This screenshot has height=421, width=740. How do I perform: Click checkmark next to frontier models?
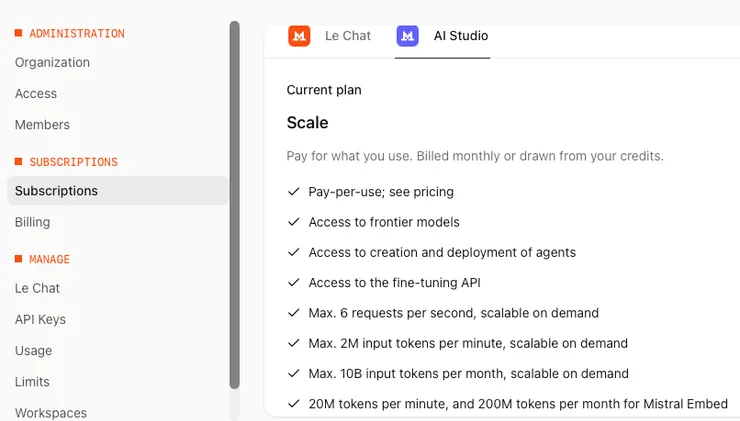[x=294, y=222]
